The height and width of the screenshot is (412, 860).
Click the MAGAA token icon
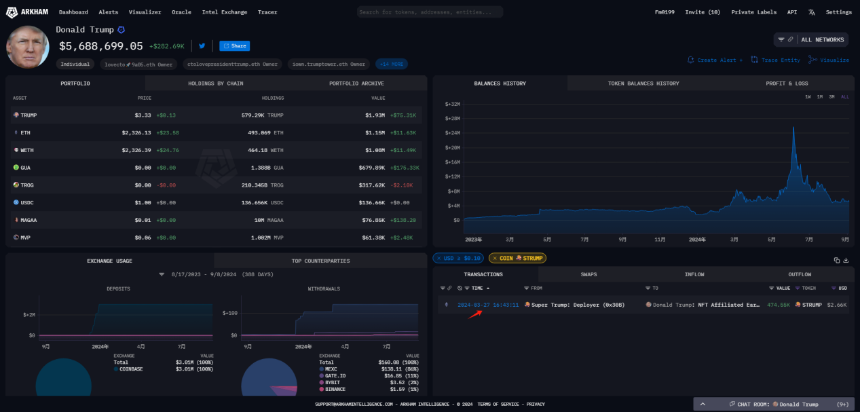coord(15,220)
